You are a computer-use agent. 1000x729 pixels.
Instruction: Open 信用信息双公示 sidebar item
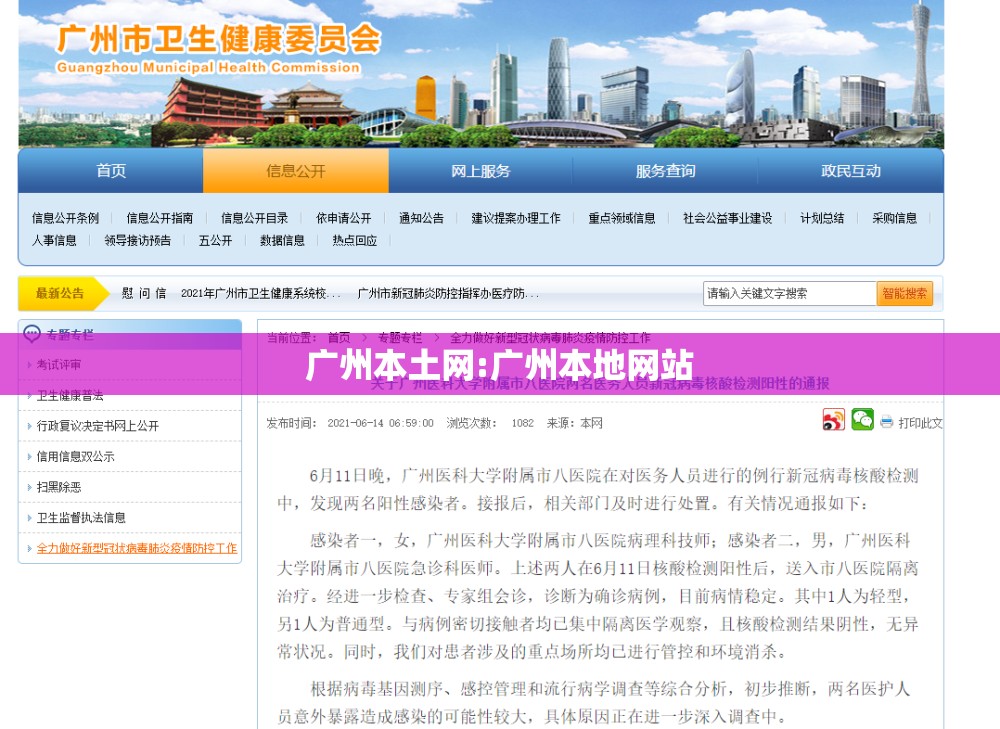tap(75, 457)
